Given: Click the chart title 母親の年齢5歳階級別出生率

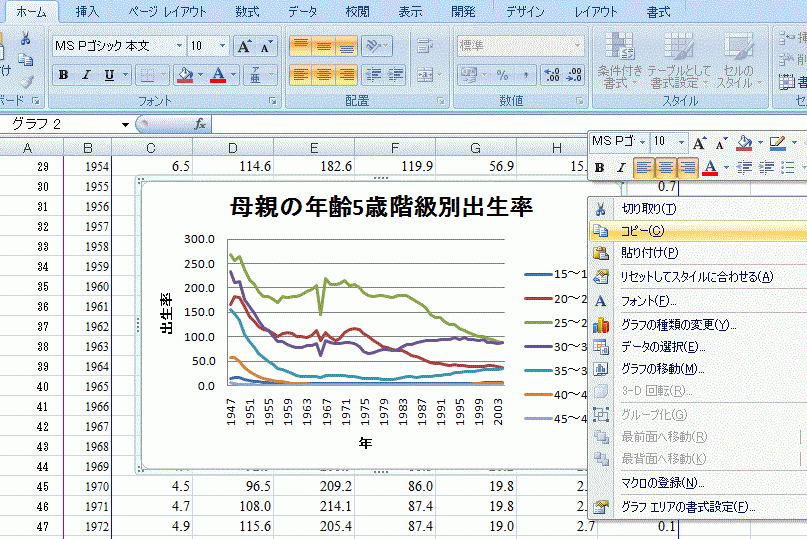Looking at the screenshot, I should coord(382,207).
